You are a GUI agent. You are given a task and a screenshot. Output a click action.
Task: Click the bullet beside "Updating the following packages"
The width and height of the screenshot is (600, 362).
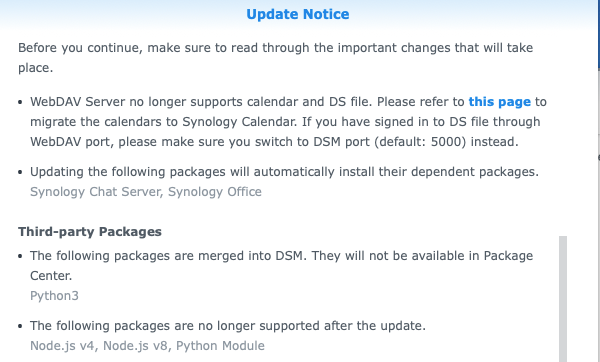click(20, 172)
